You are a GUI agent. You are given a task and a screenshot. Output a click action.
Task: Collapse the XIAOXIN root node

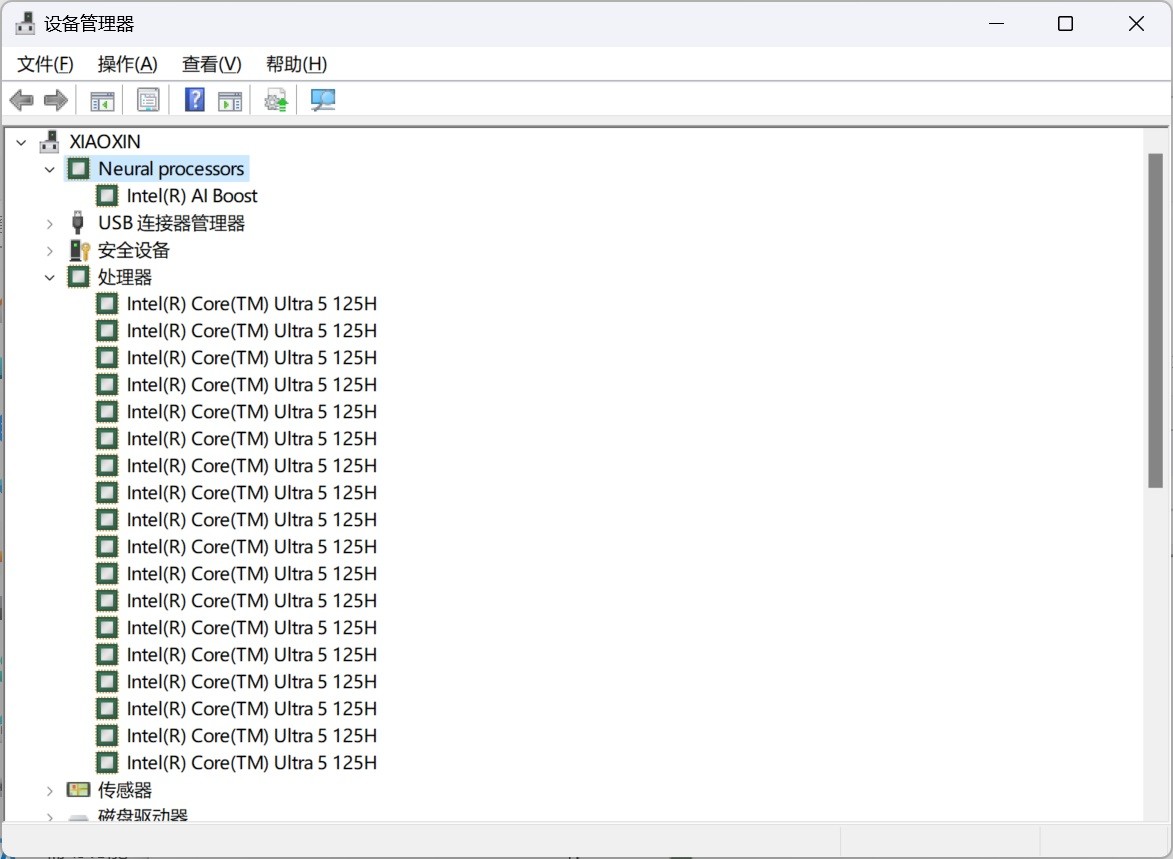pyautogui.click(x=22, y=141)
